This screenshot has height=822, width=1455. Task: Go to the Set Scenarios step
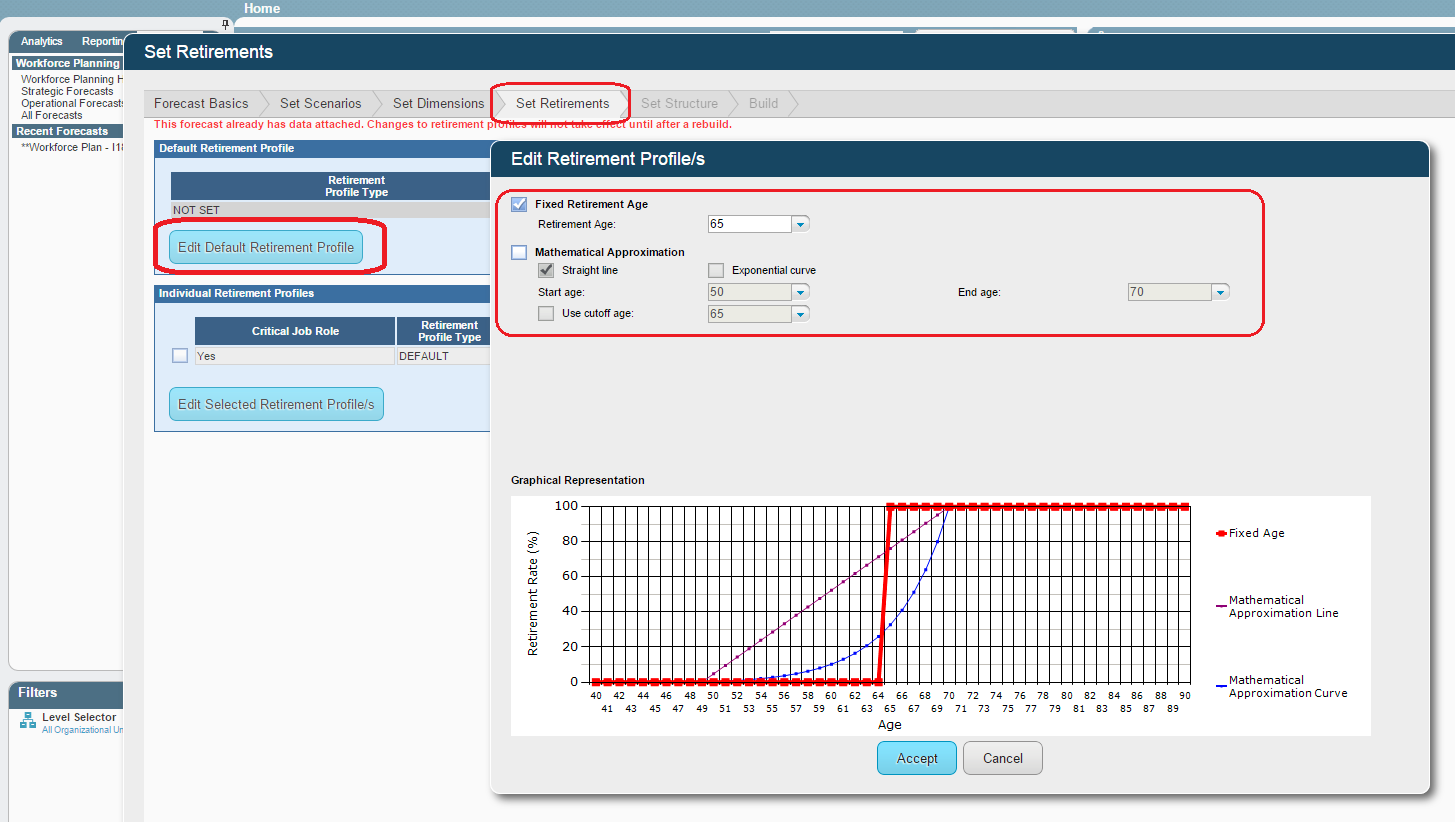click(321, 103)
